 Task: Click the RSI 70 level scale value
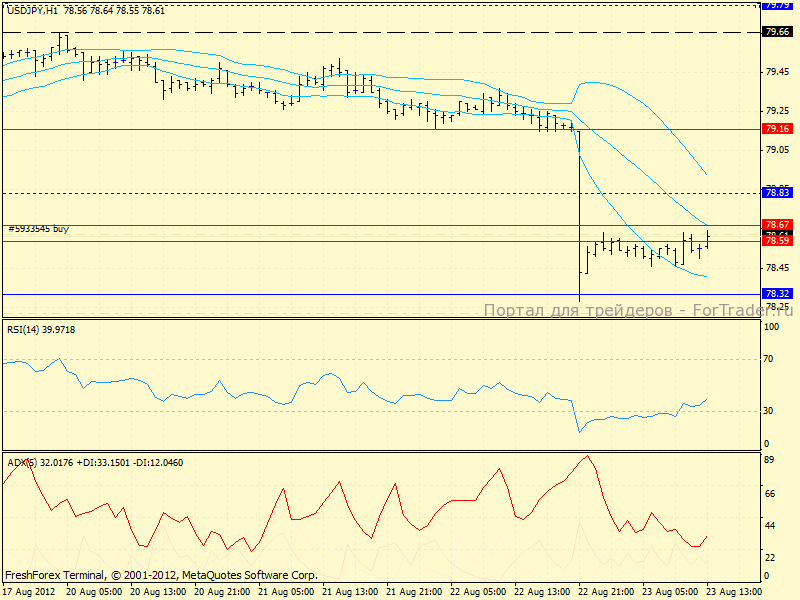[x=772, y=358]
